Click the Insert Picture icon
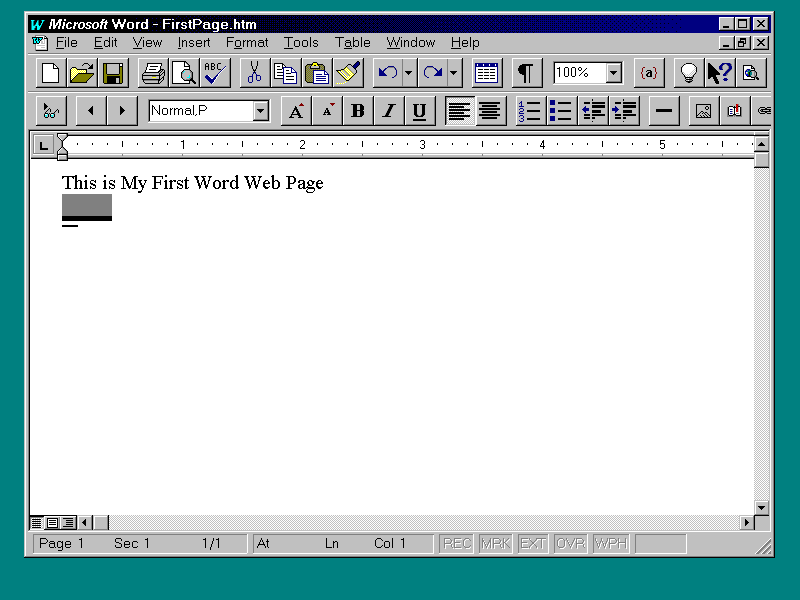 point(703,111)
